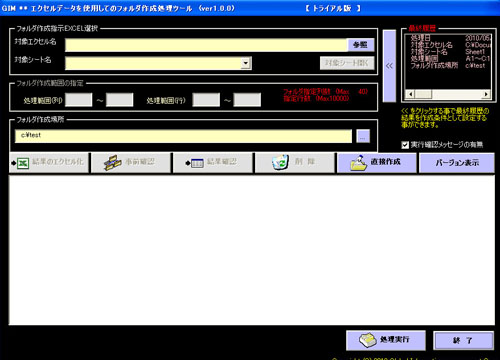The image size is (500, 360).
Task: Expand the 対象シート名 dropdown arrow
Action: (246, 63)
